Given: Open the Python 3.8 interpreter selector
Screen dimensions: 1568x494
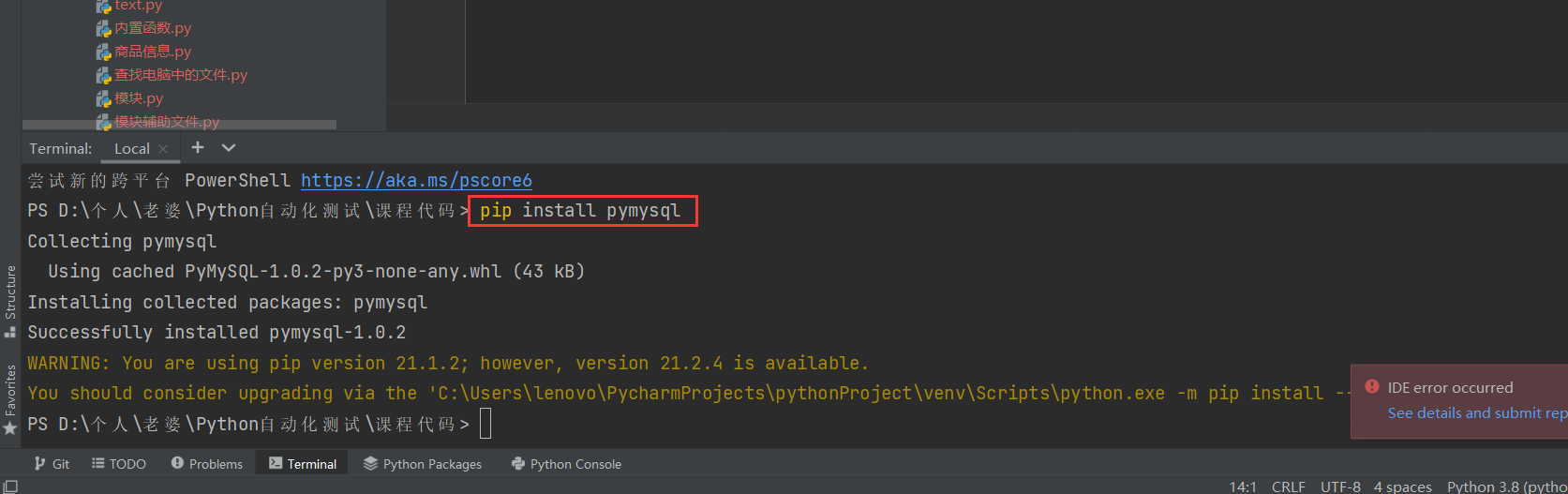Looking at the screenshot, I should (1505, 487).
